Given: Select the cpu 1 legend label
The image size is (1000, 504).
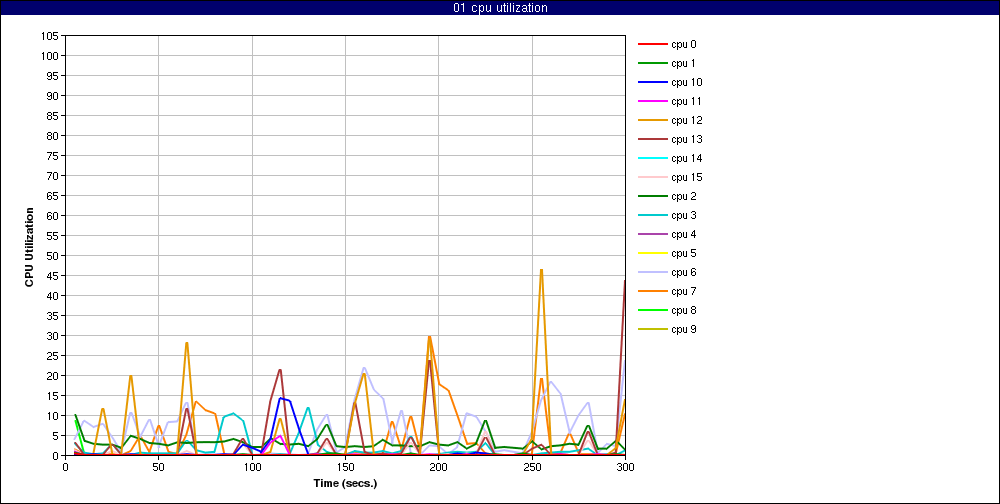Looking at the screenshot, I should coord(684,63).
